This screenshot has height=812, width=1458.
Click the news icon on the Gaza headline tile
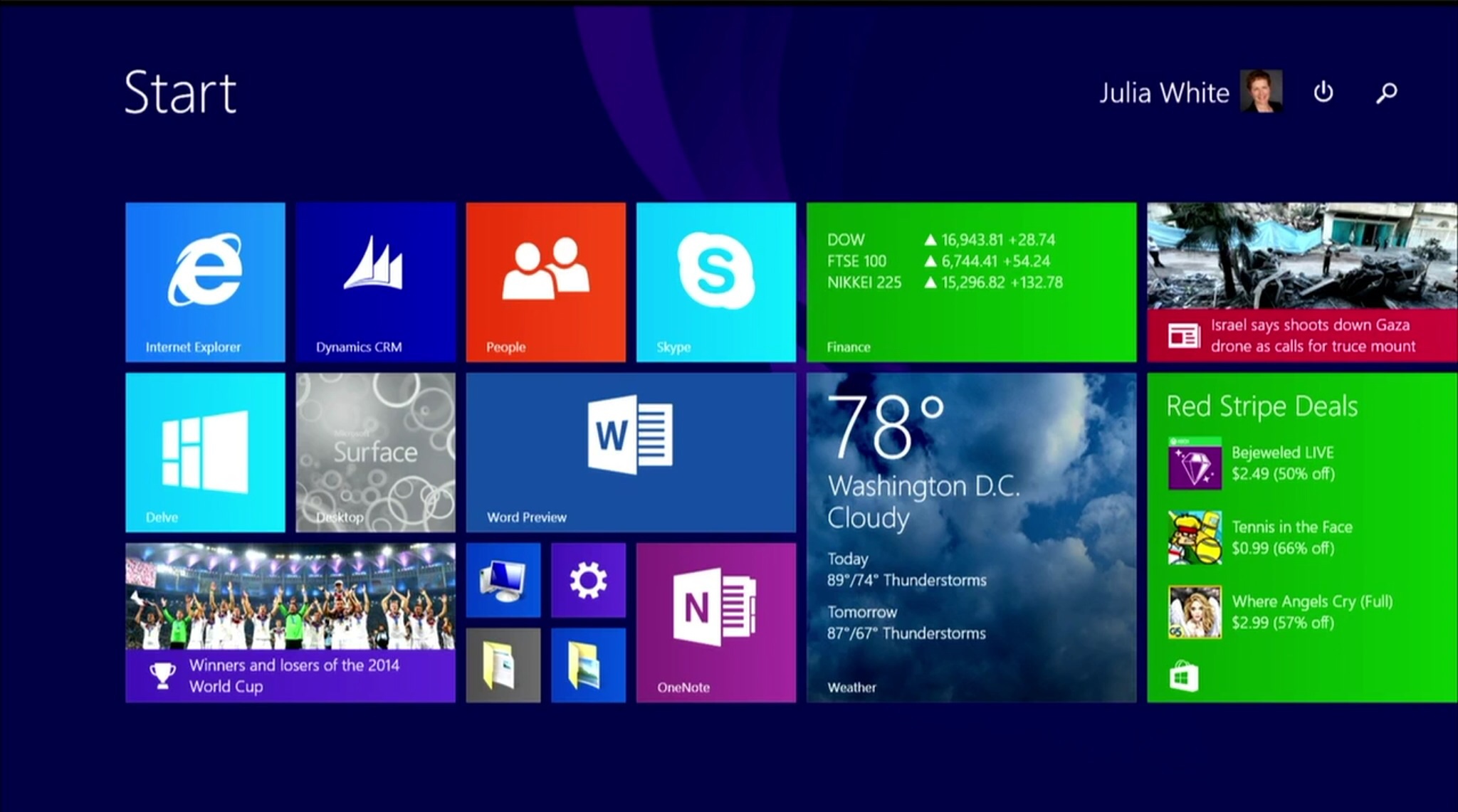[1184, 335]
